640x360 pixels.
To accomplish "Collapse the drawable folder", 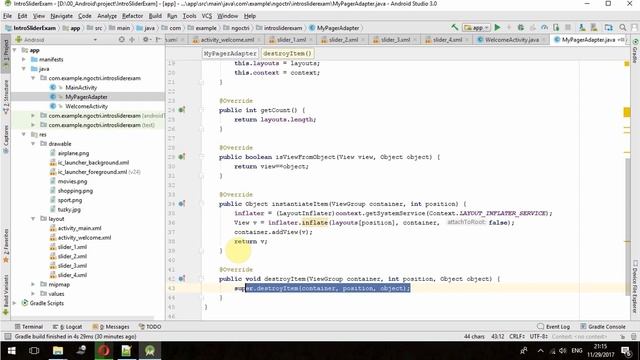I will pyautogui.click(x=33, y=144).
